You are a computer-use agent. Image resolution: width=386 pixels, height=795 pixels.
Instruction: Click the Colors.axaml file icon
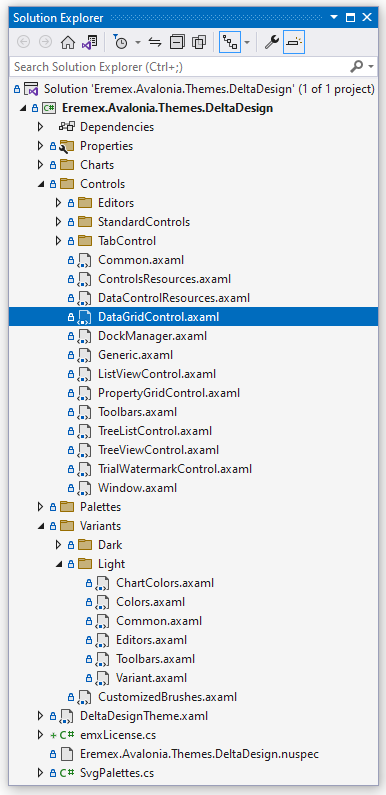point(103,603)
